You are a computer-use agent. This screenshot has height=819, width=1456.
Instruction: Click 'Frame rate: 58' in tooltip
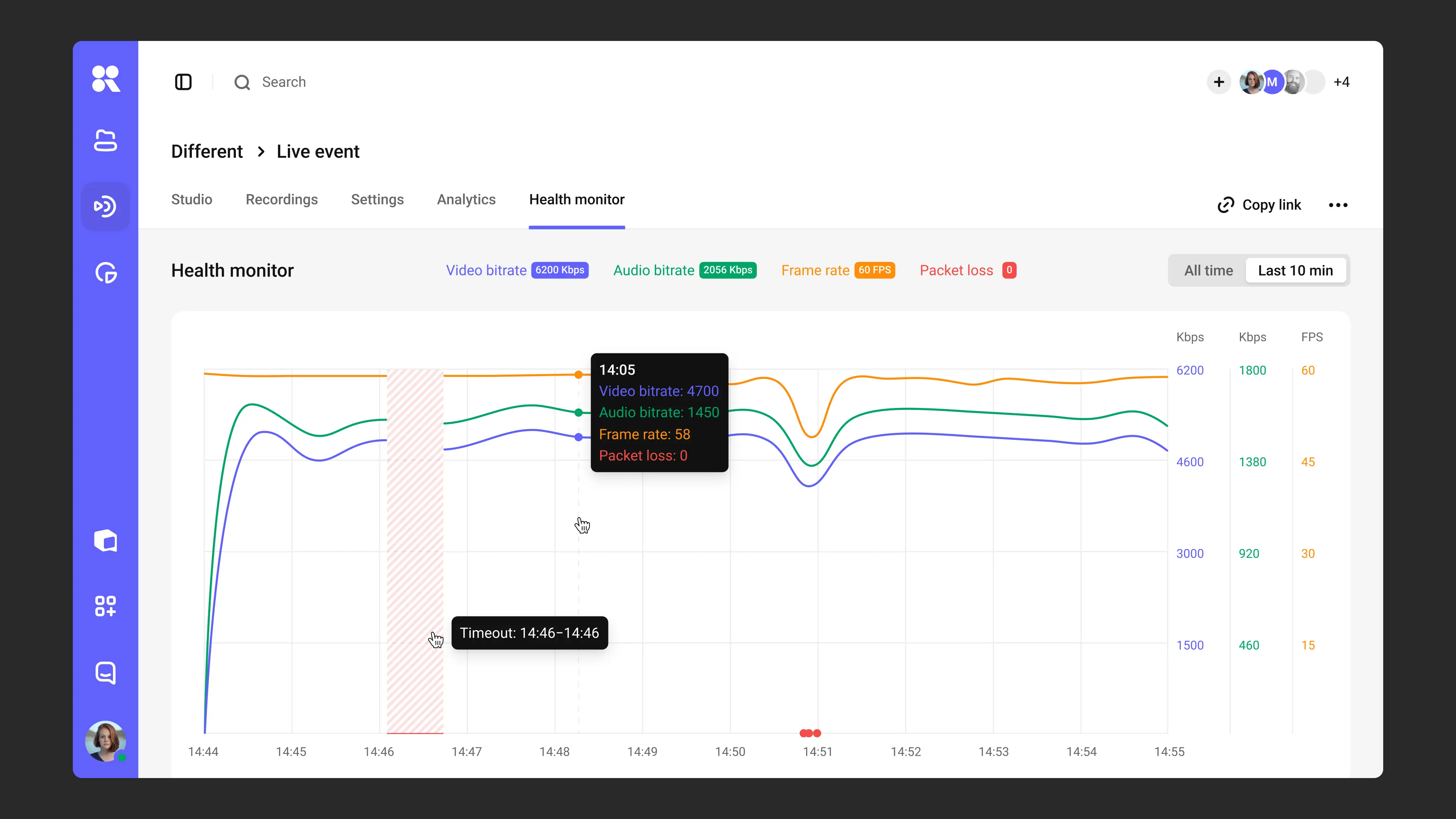(644, 434)
